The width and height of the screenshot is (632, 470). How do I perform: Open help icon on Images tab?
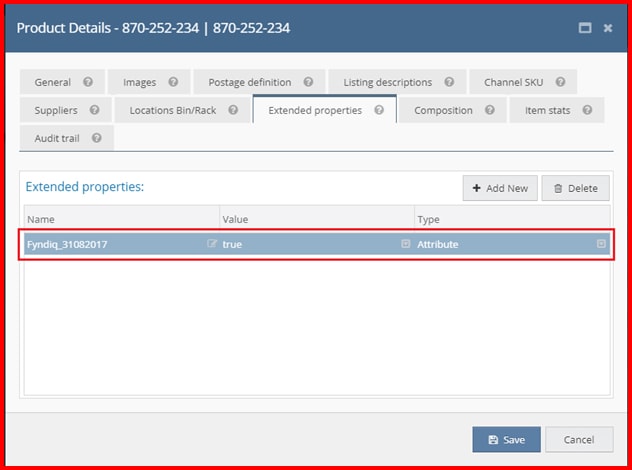(173, 82)
